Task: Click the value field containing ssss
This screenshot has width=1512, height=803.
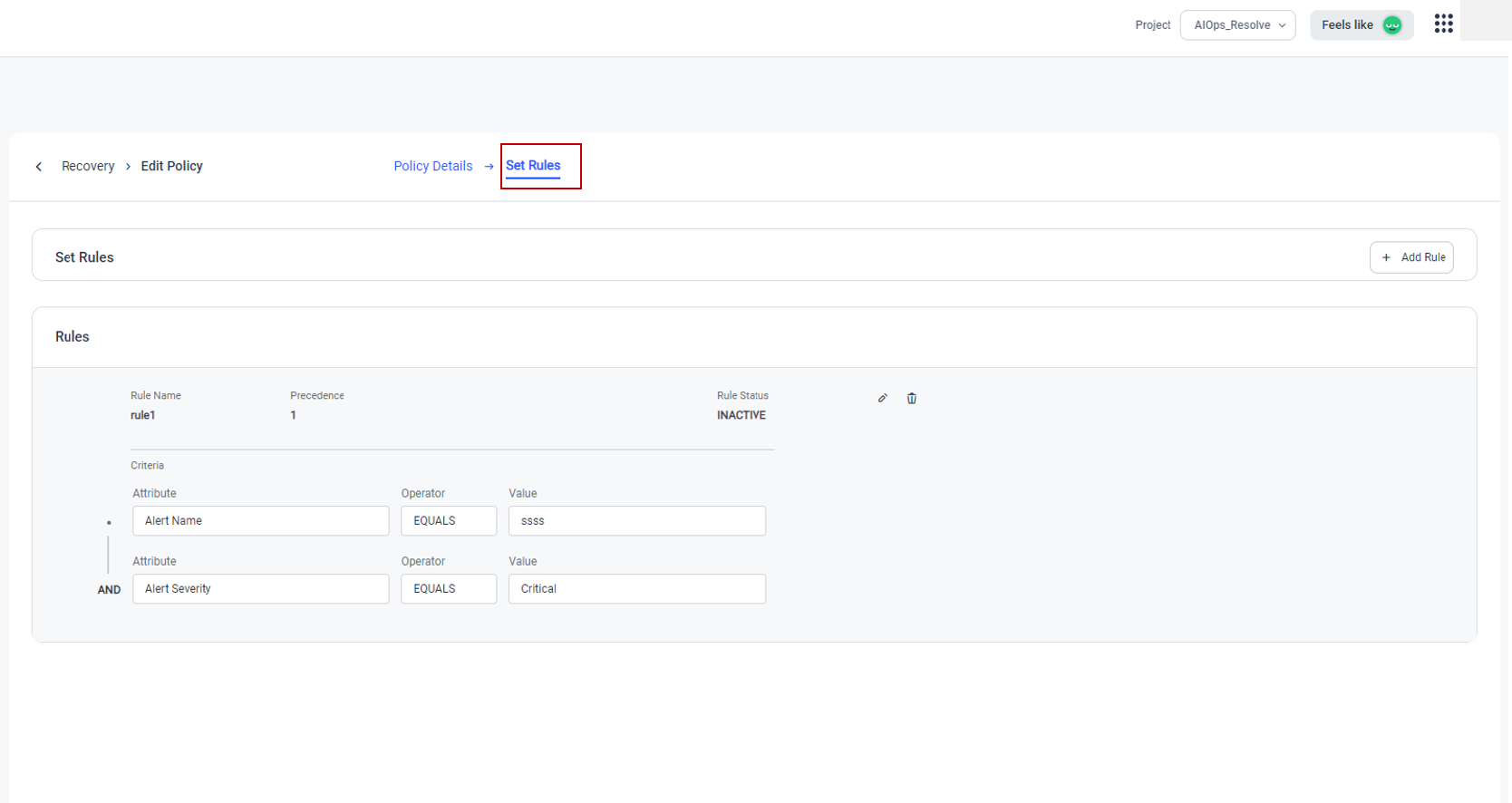Action: [636, 521]
